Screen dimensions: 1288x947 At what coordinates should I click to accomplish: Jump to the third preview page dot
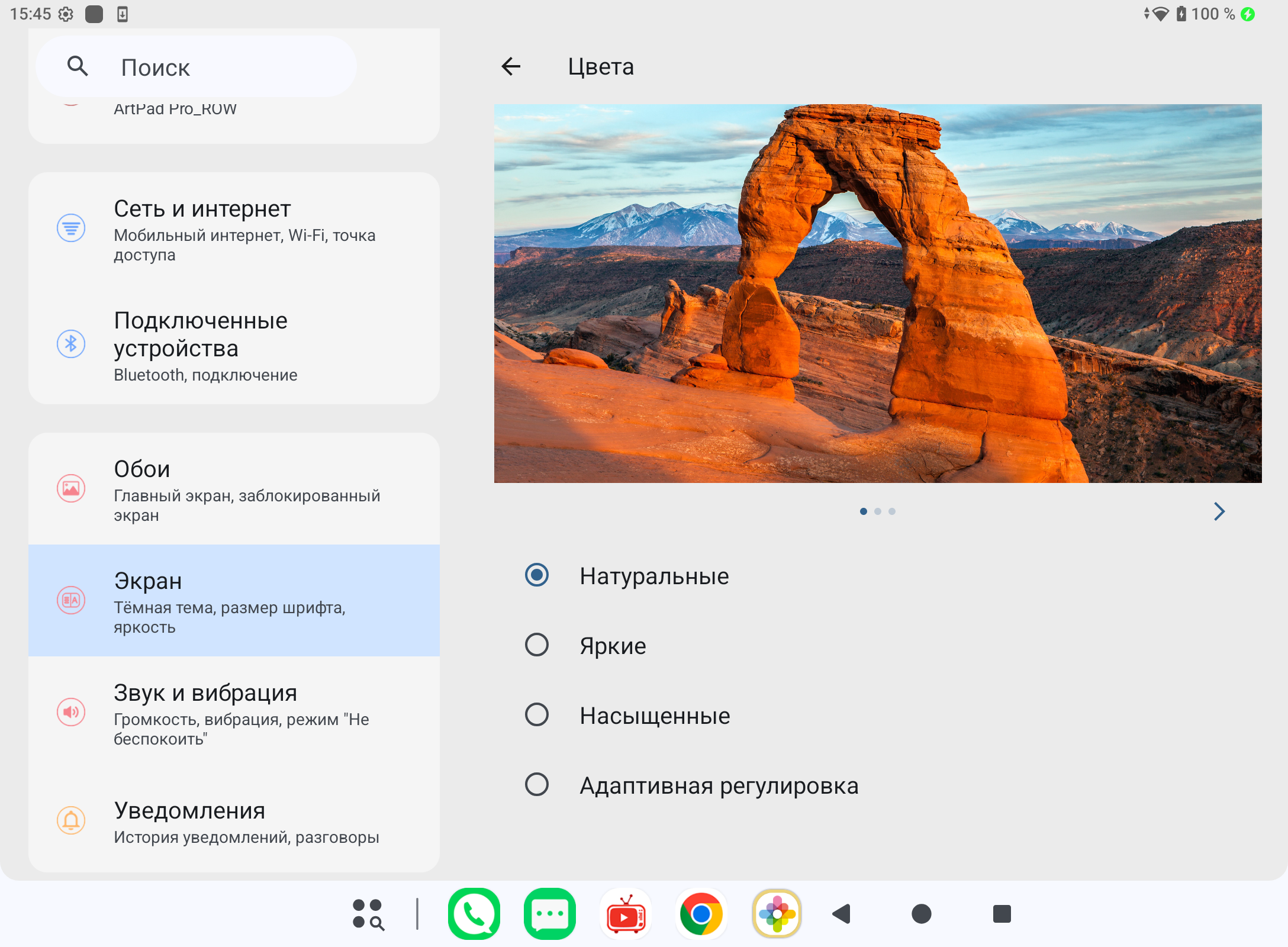coord(892,511)
